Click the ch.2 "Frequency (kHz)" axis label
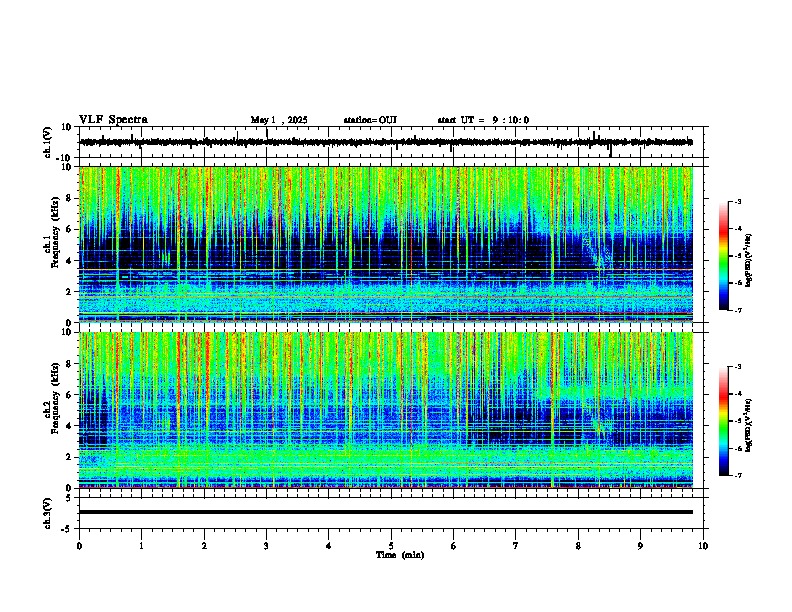This screenshot has width=792, height=612. pyautogui.click(x=55, y=398)
